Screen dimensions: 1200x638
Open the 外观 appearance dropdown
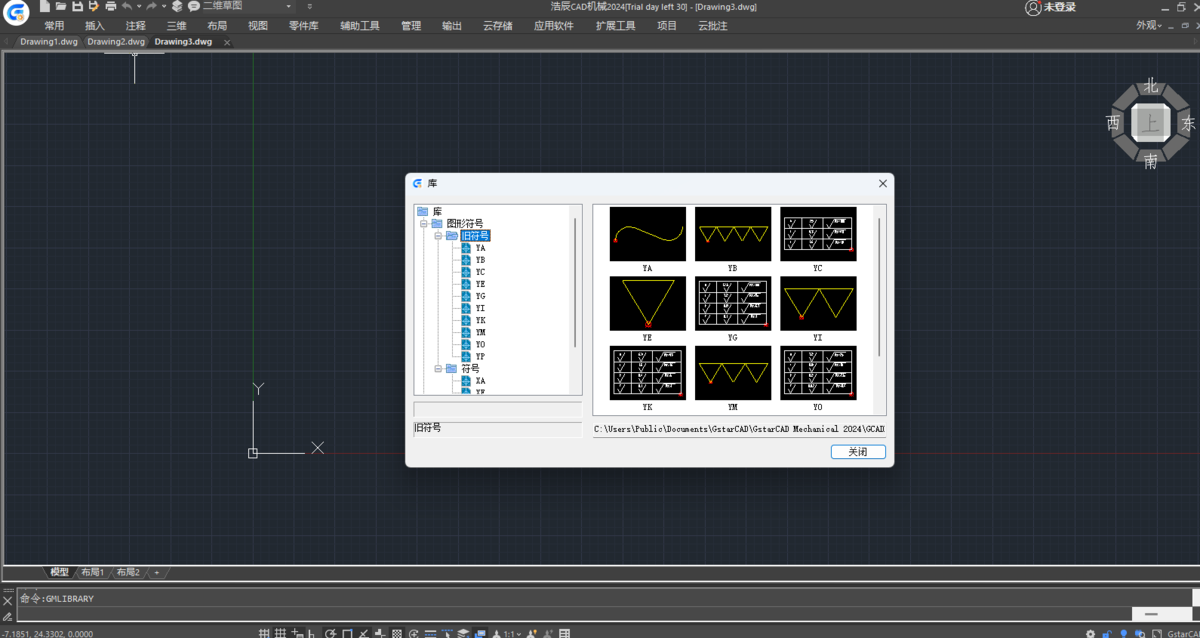click(x=1151, y=25)
